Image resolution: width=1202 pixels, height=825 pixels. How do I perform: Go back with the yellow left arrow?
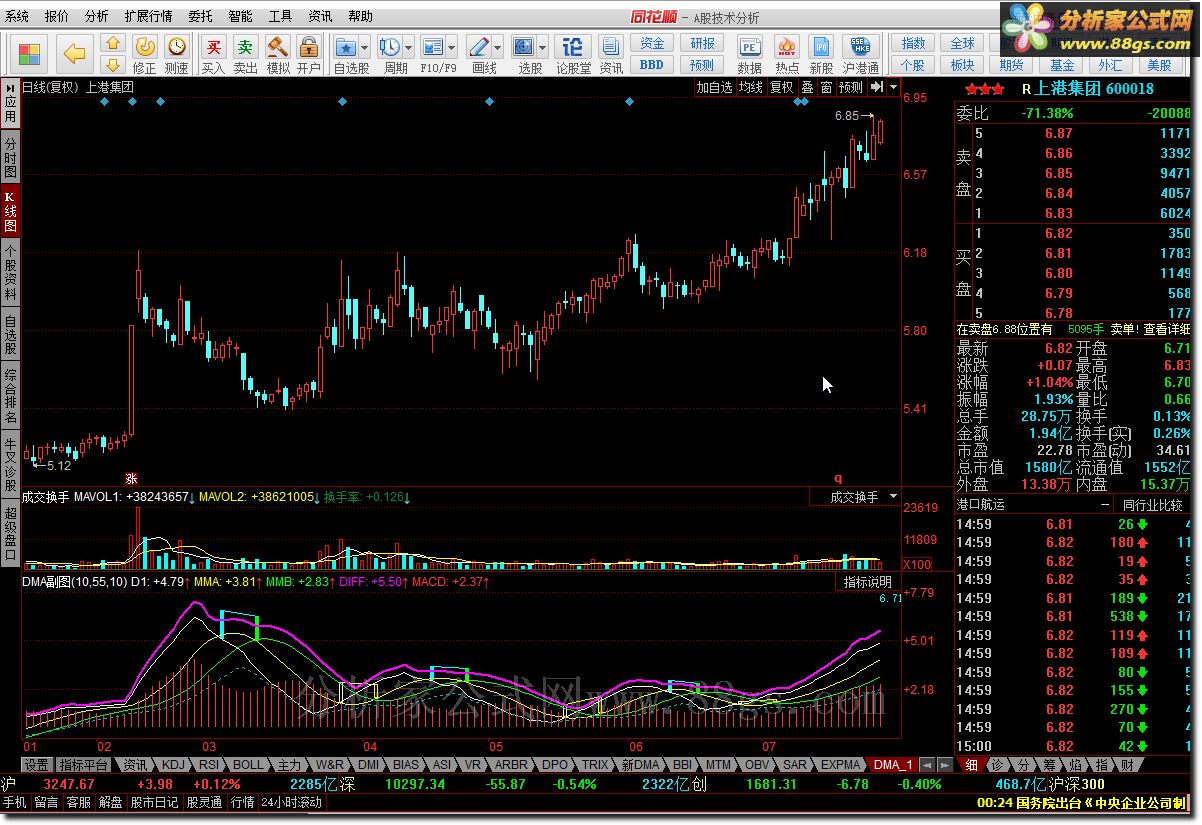coord(74,52)
